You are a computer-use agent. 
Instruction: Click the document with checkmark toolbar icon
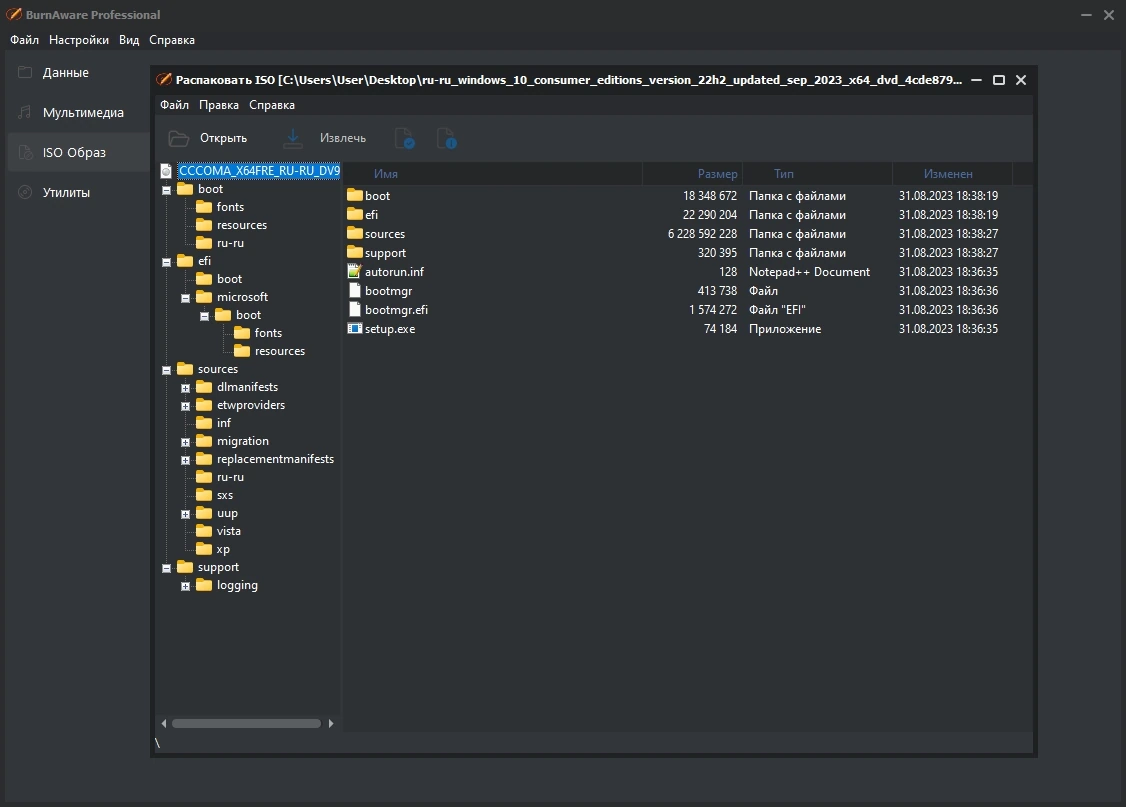pyautogui.click(x=405, y=138)
